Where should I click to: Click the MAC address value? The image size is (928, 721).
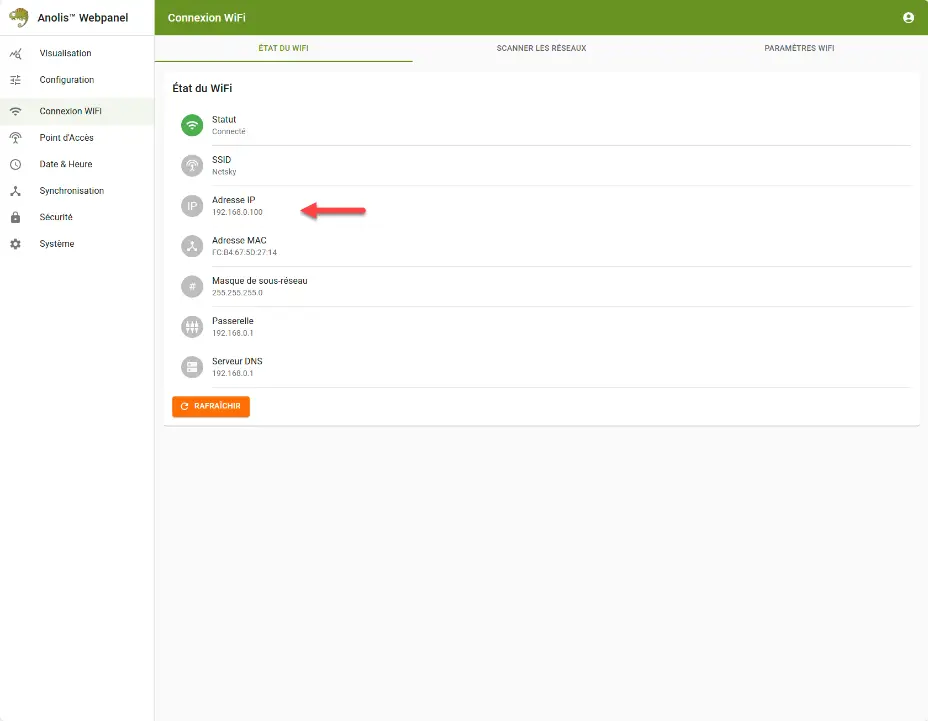(244, 253)
